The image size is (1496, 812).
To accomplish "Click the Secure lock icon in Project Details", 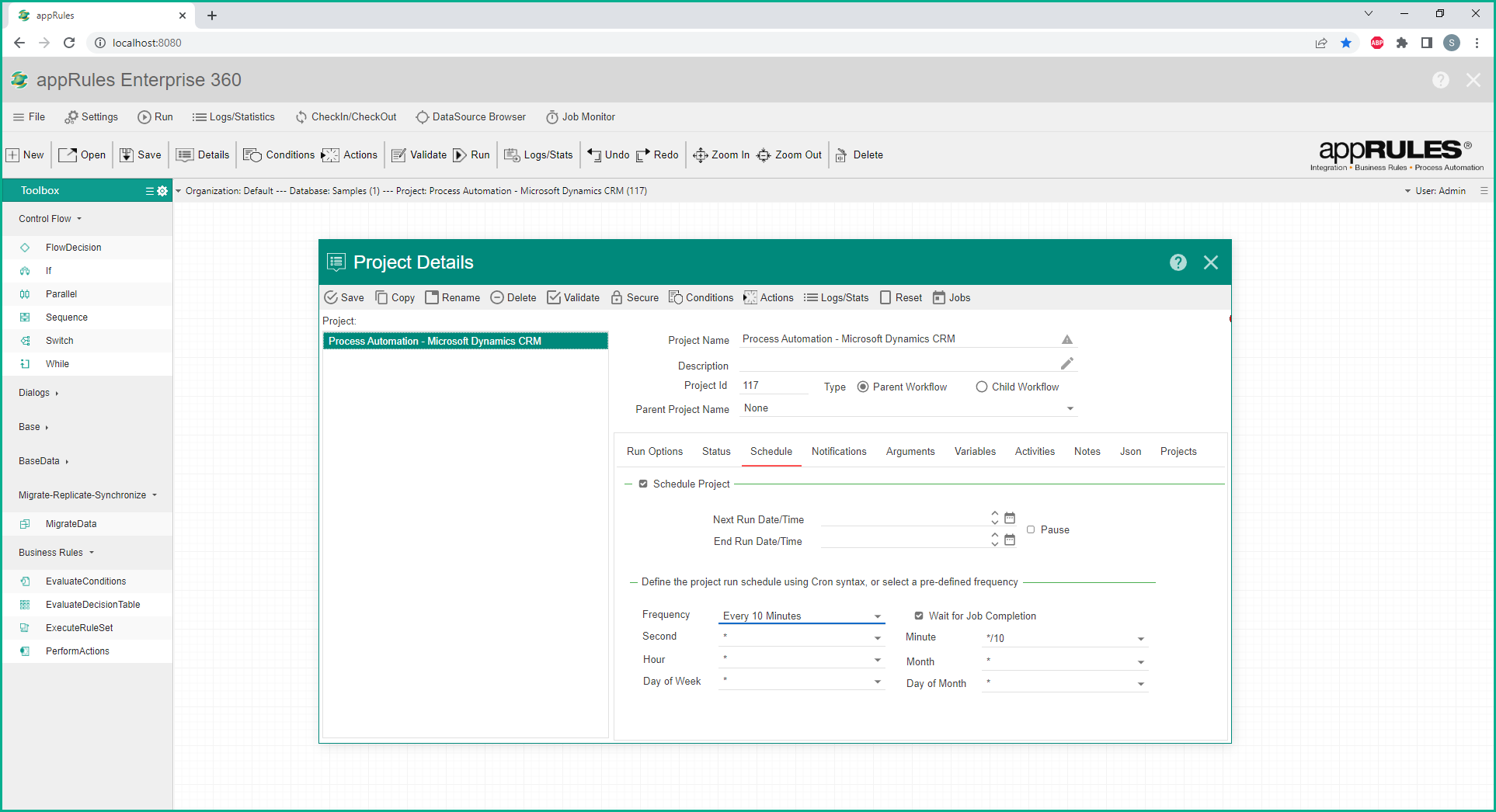I will point(617,297).
